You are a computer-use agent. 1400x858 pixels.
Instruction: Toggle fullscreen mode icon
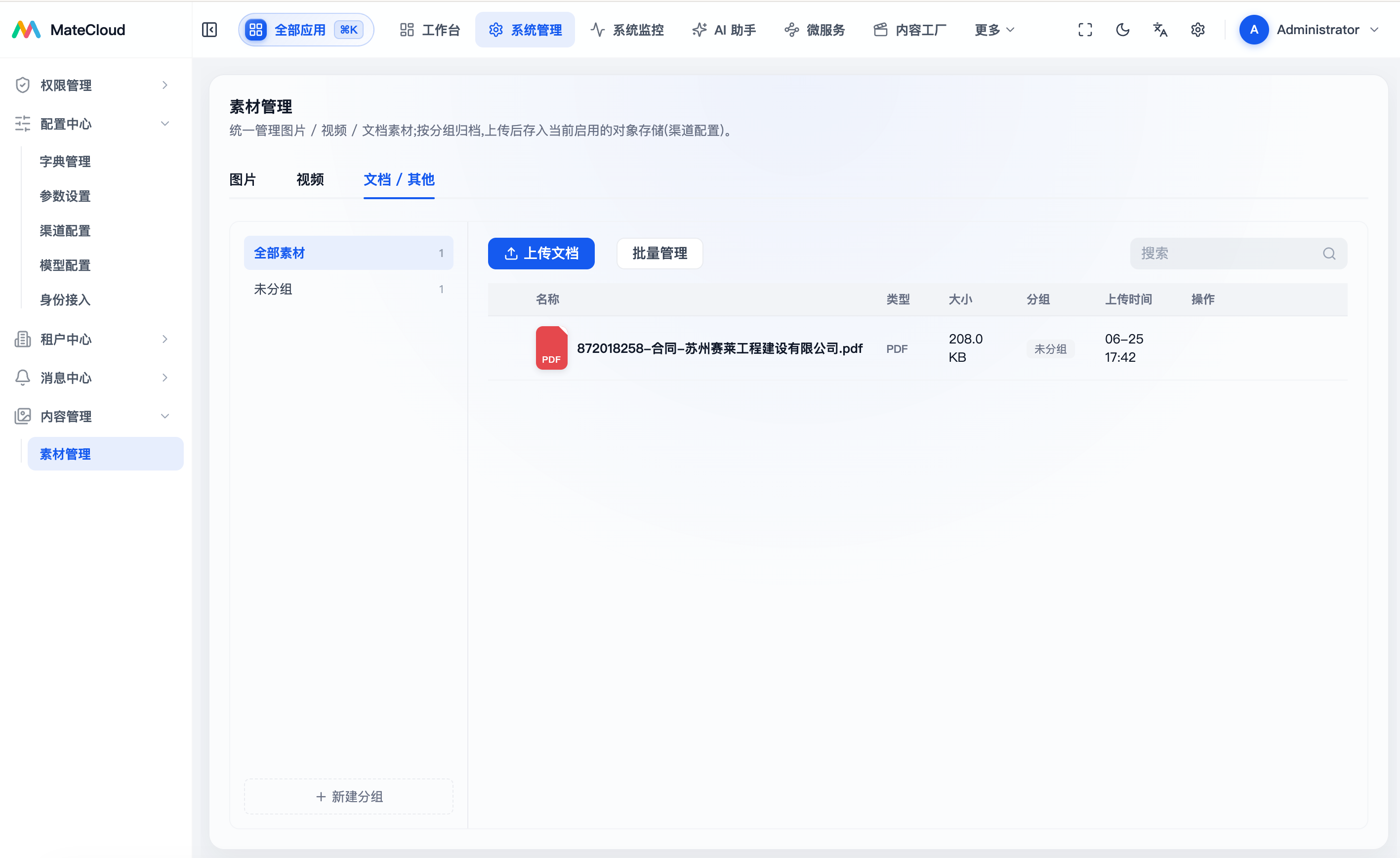tap(1085, 30)
